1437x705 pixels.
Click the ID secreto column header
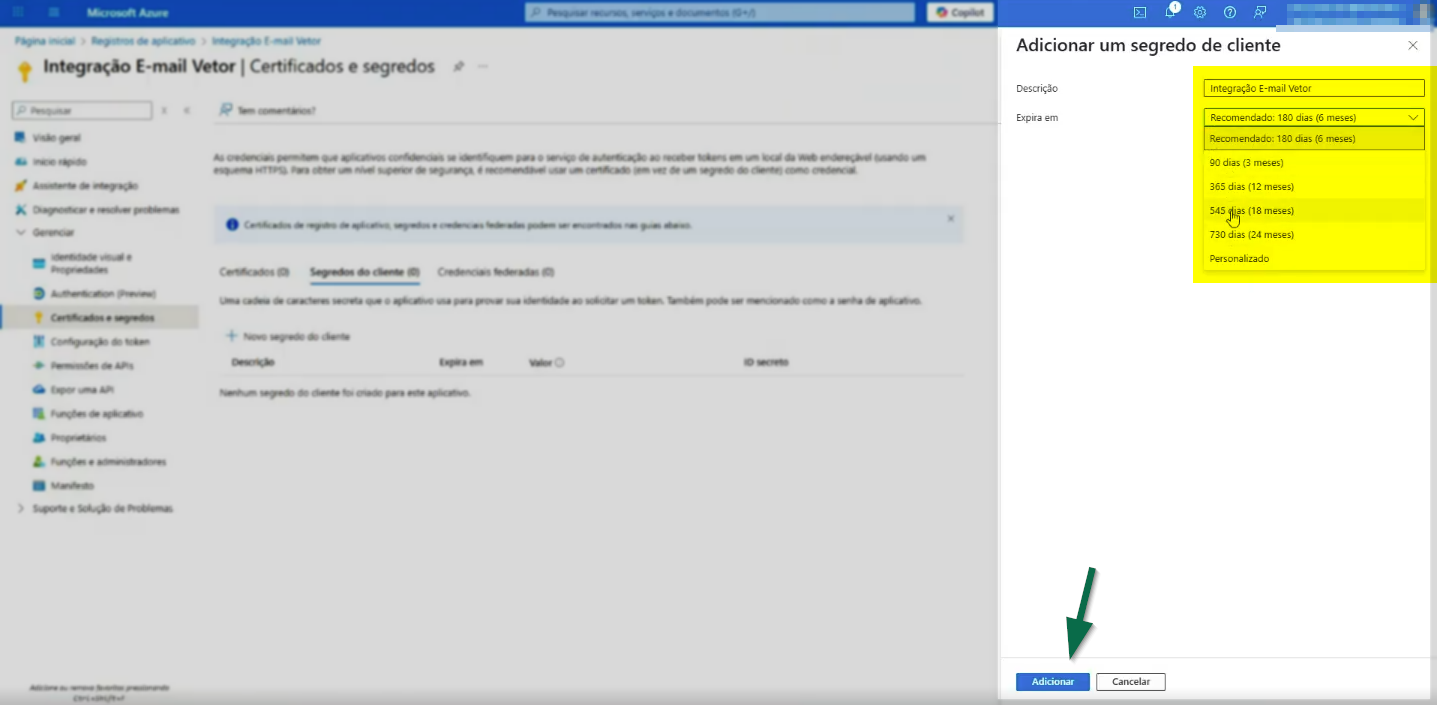(766, 362)
